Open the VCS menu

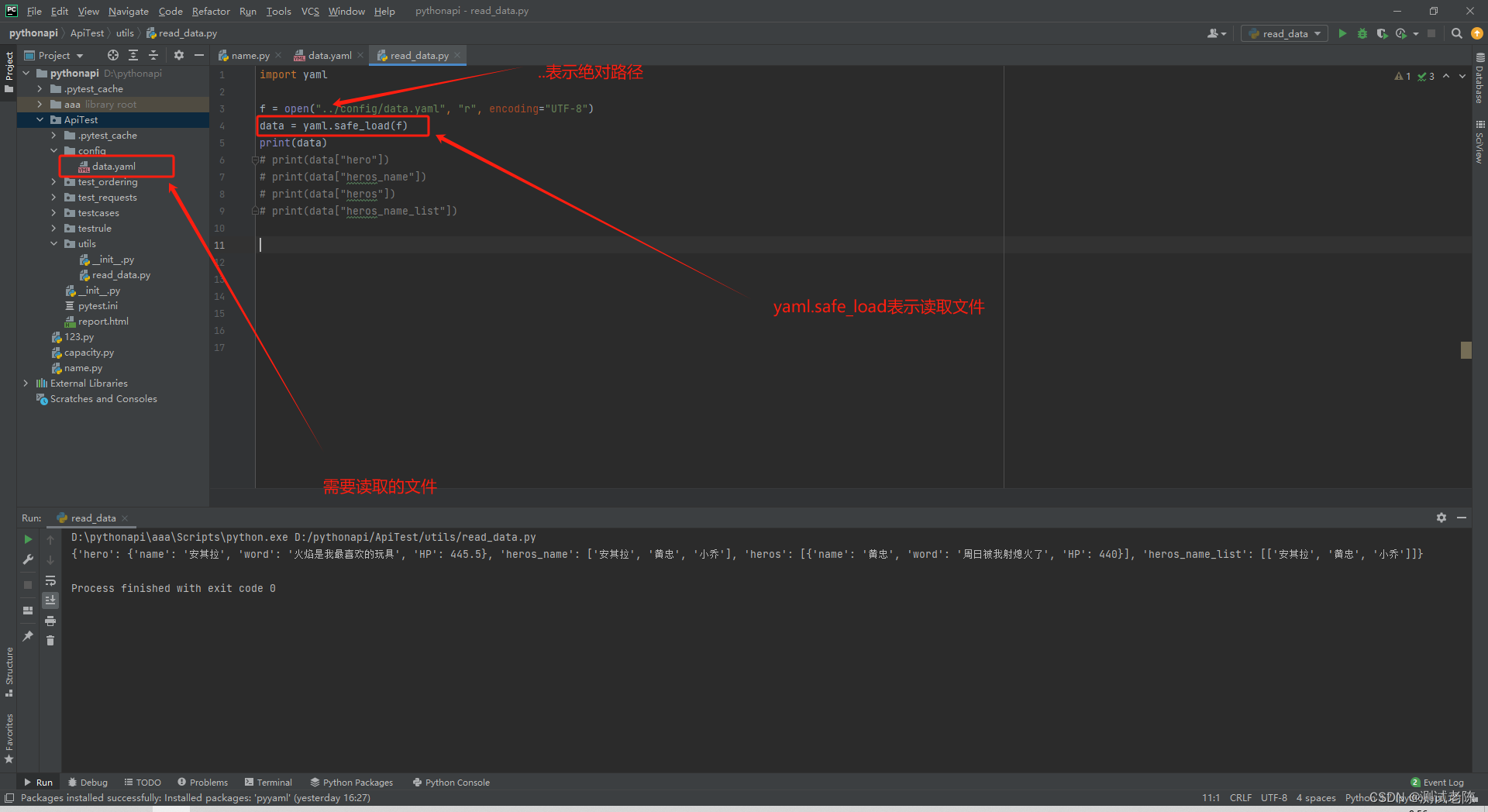point(309,11)
